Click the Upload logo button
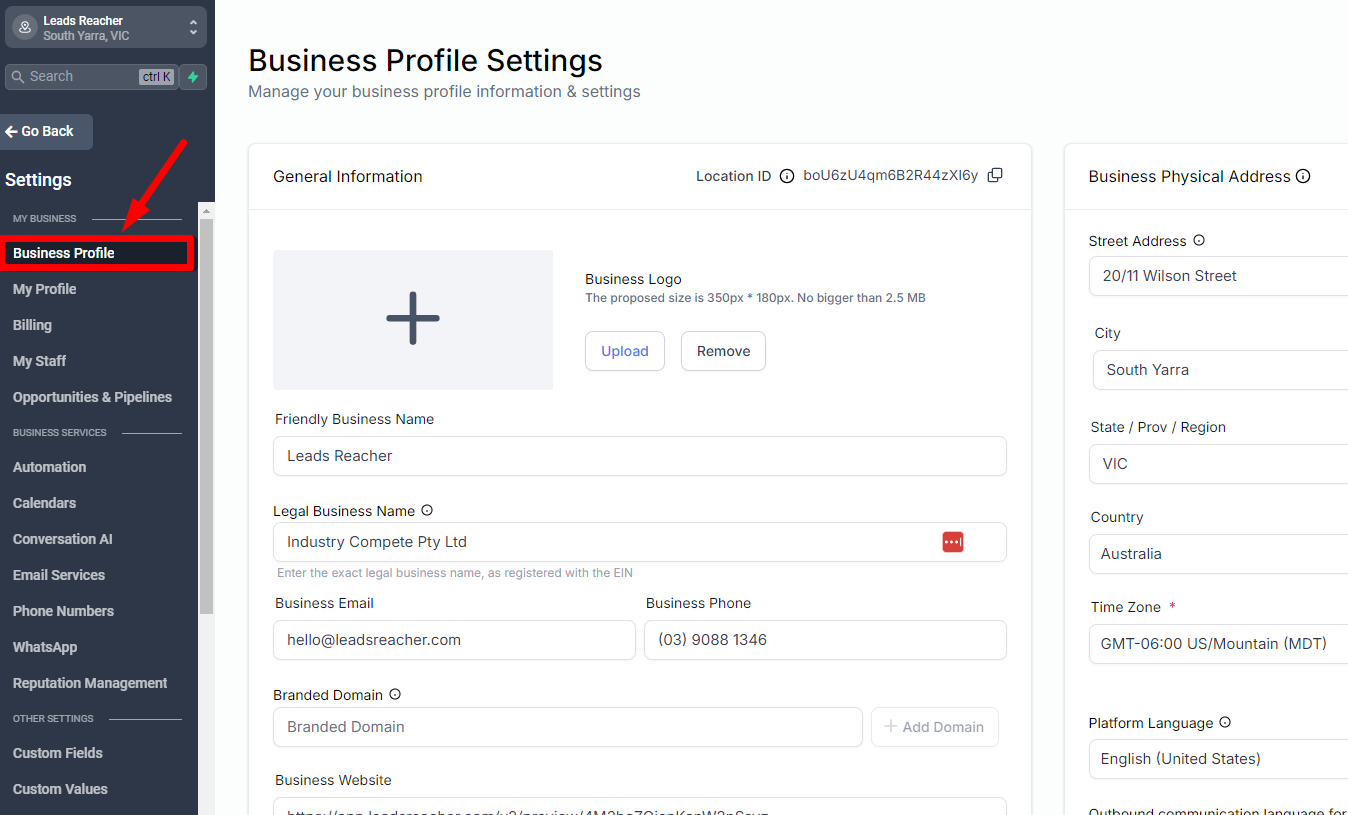The image size is (1348, 815). [x=625, y=351]
